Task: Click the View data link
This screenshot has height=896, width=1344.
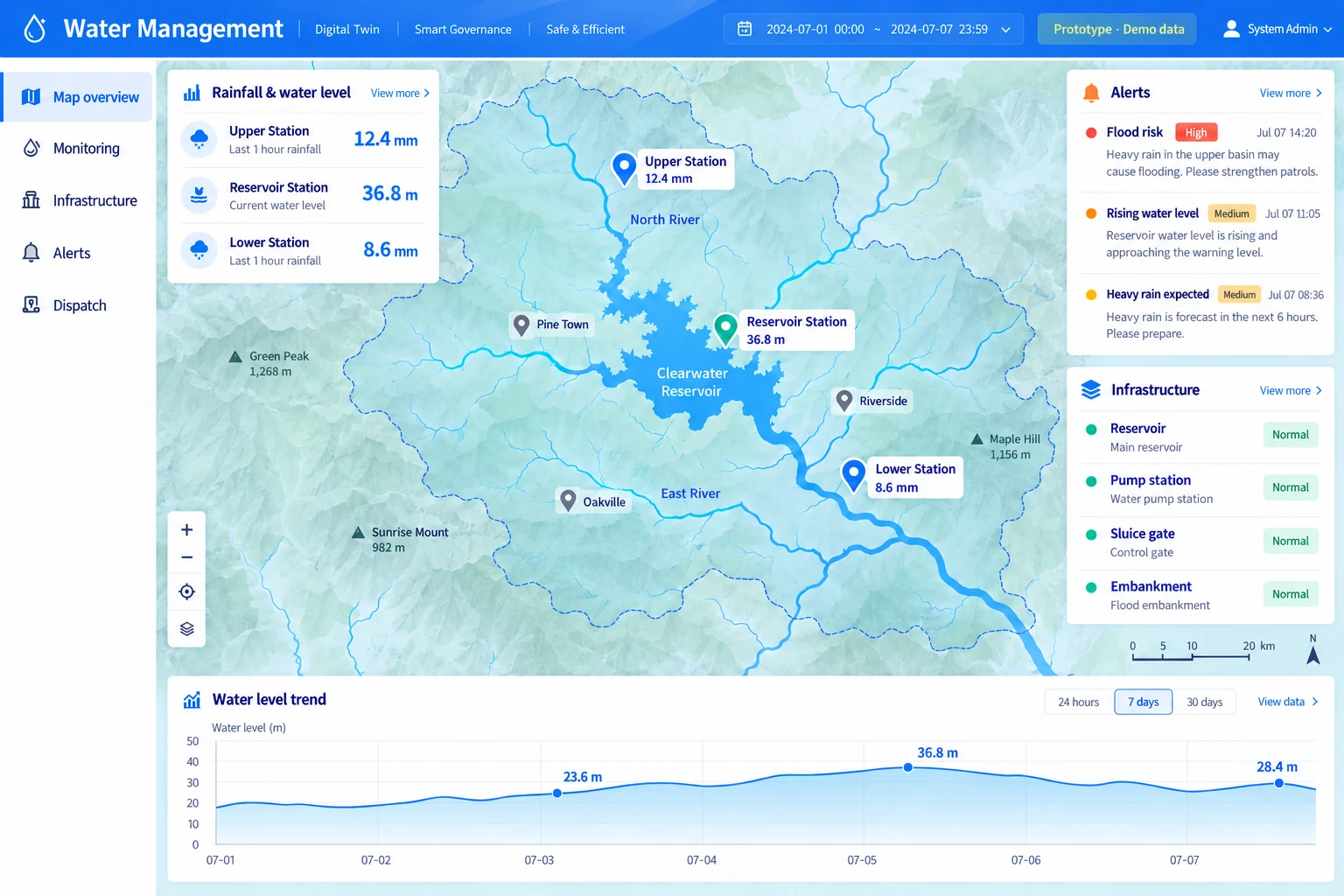Action: pos(1288,702)
